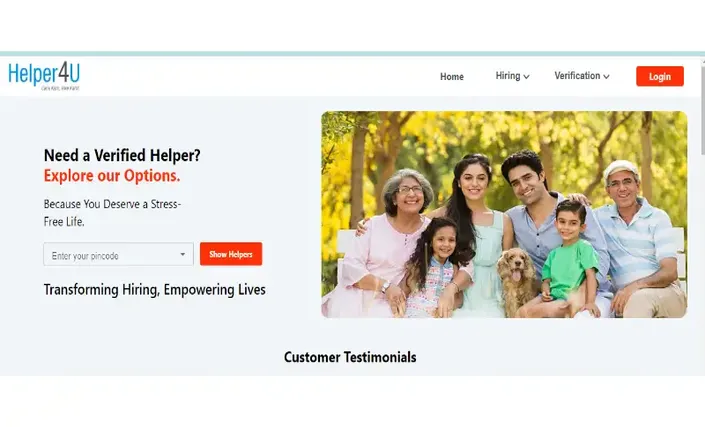Click the tagline under the Helper4U logo
The width and height of the screenshot is (705, 427).
tap(60, 89)
